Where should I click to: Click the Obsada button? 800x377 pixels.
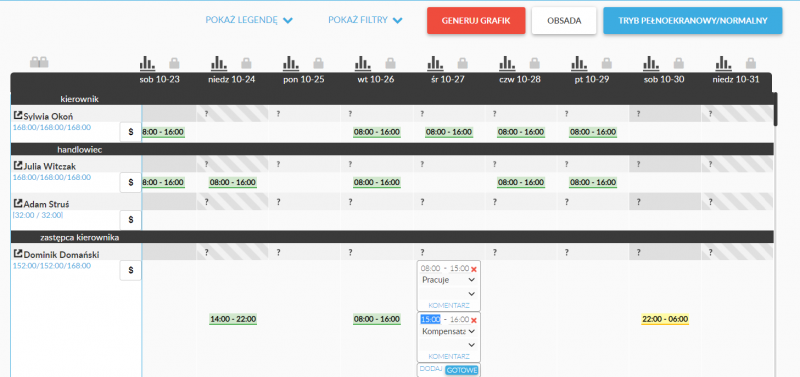point(564,21)
